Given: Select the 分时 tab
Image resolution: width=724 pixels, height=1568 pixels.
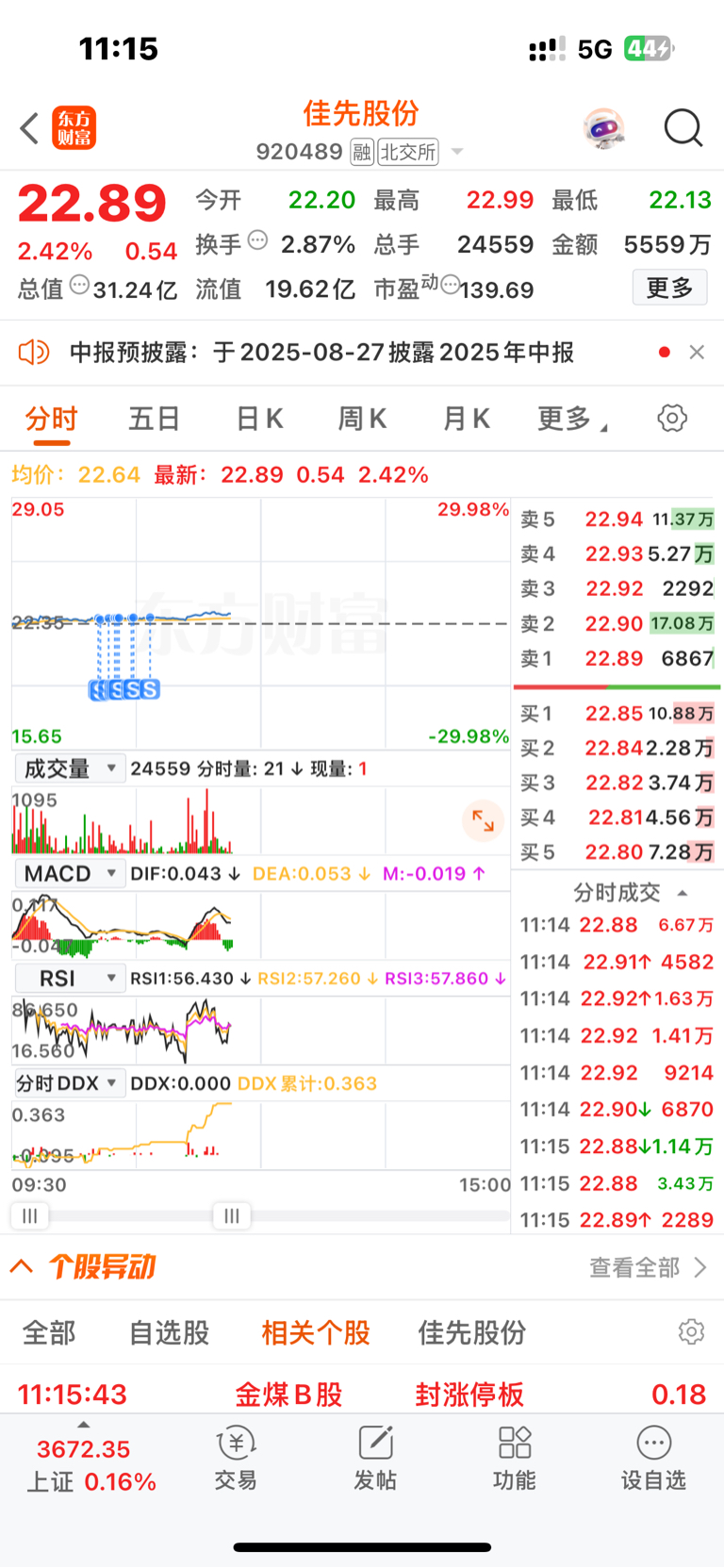Looking at the screenshot, I should [x=51, y=418].
